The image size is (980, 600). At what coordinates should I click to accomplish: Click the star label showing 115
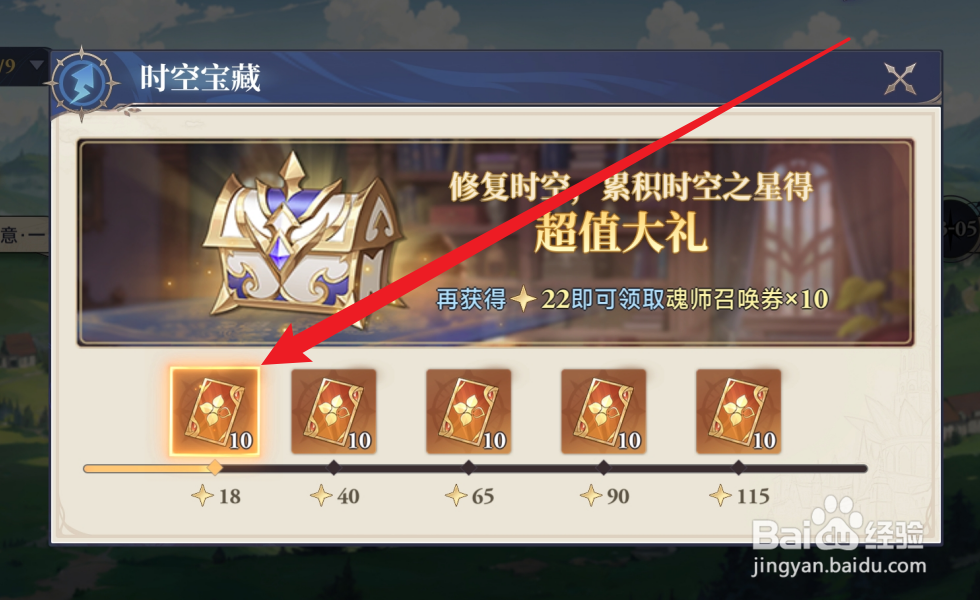click(x=739, y=496)
